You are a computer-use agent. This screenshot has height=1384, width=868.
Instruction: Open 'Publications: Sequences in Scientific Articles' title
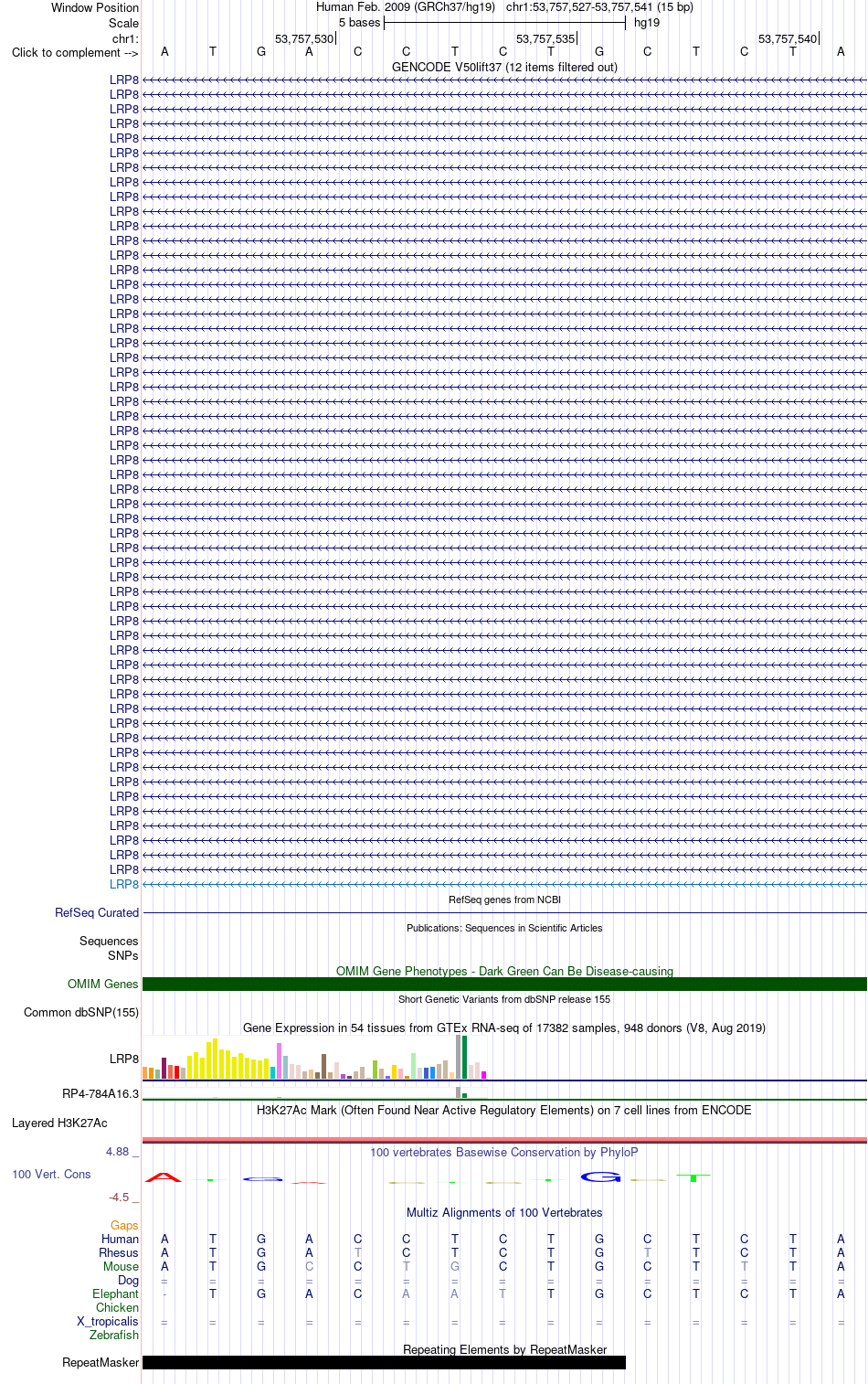(504, 928)
